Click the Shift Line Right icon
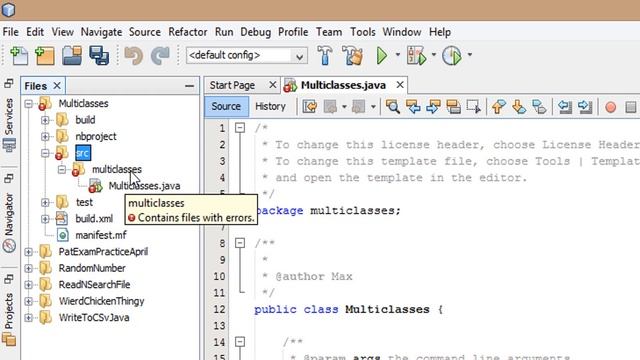The image size is (640, 360). (585, 107)
